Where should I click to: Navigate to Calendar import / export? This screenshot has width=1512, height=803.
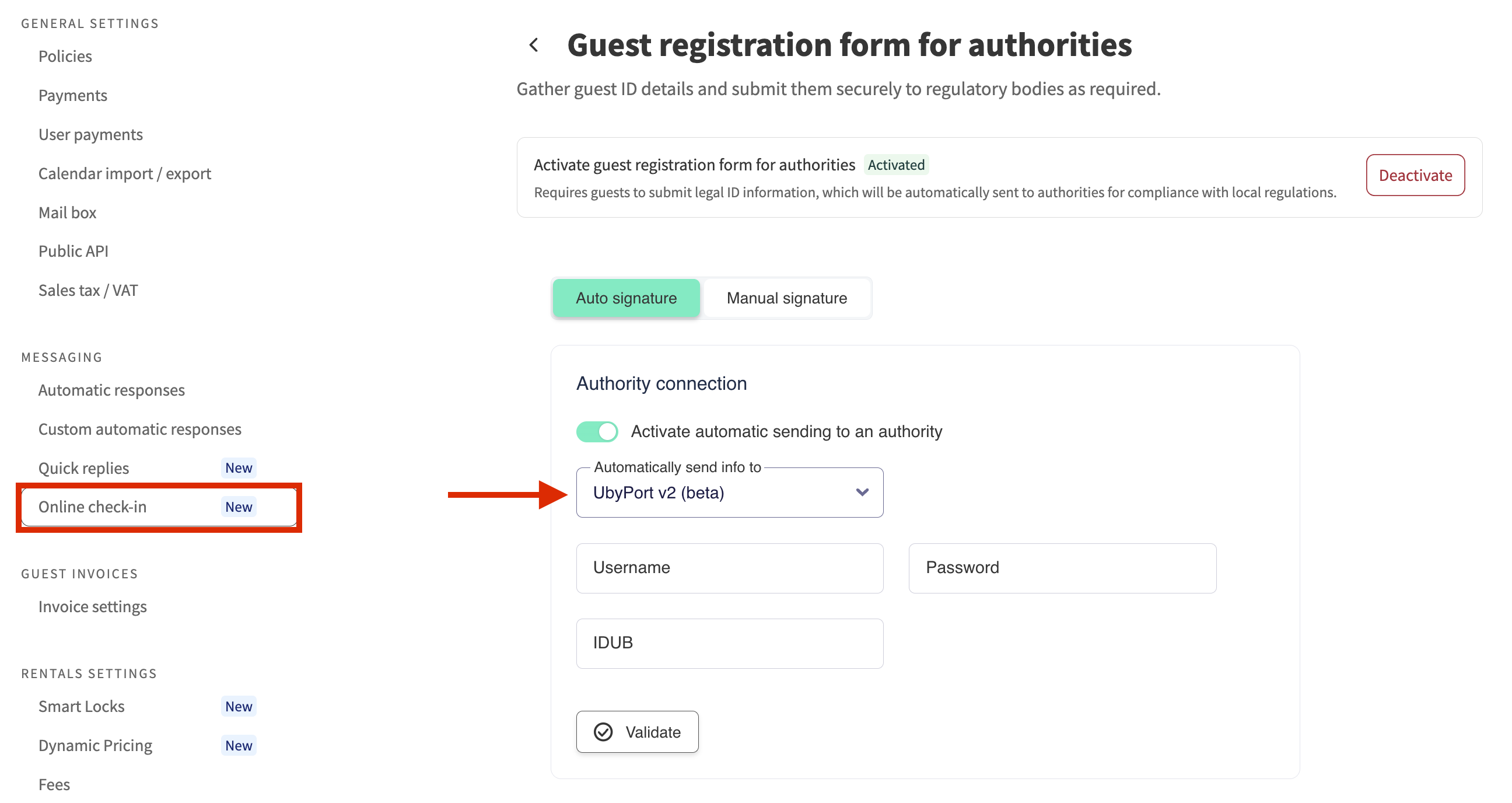coord(124,174)
